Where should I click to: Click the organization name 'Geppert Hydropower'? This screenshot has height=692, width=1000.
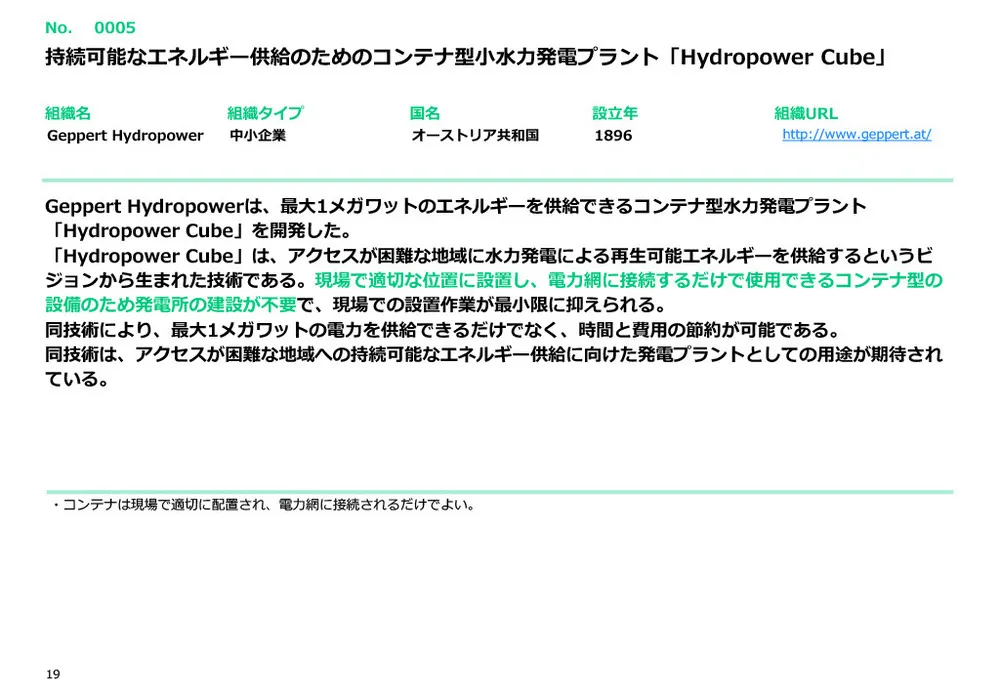point(125,135)
